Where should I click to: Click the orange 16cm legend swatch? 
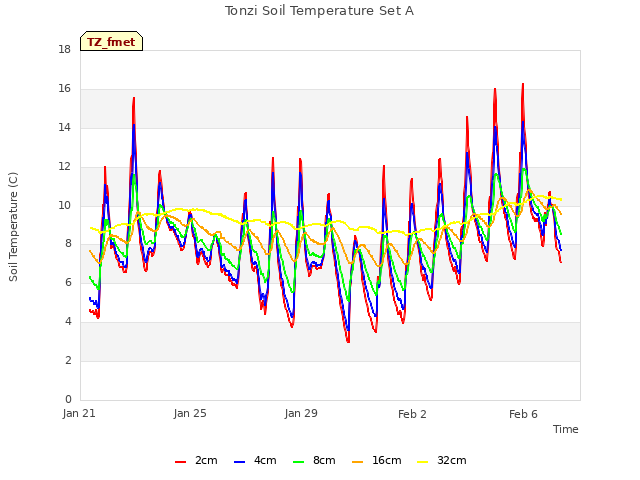pyautogui.click(x=357, y=462)
